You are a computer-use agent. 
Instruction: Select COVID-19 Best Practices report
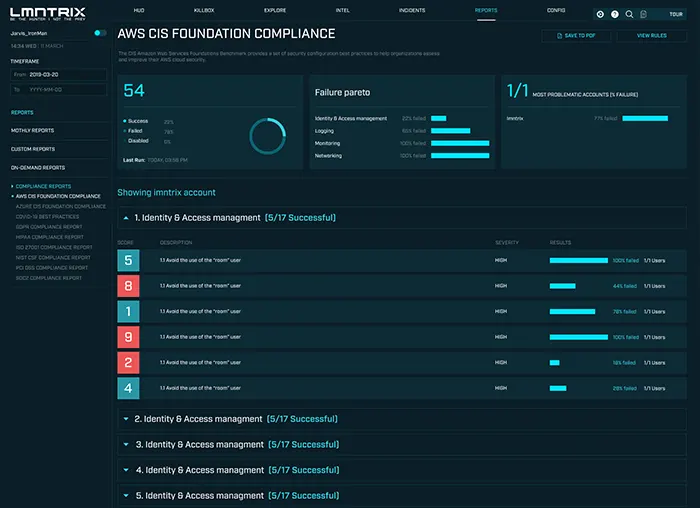click(47, 217)
